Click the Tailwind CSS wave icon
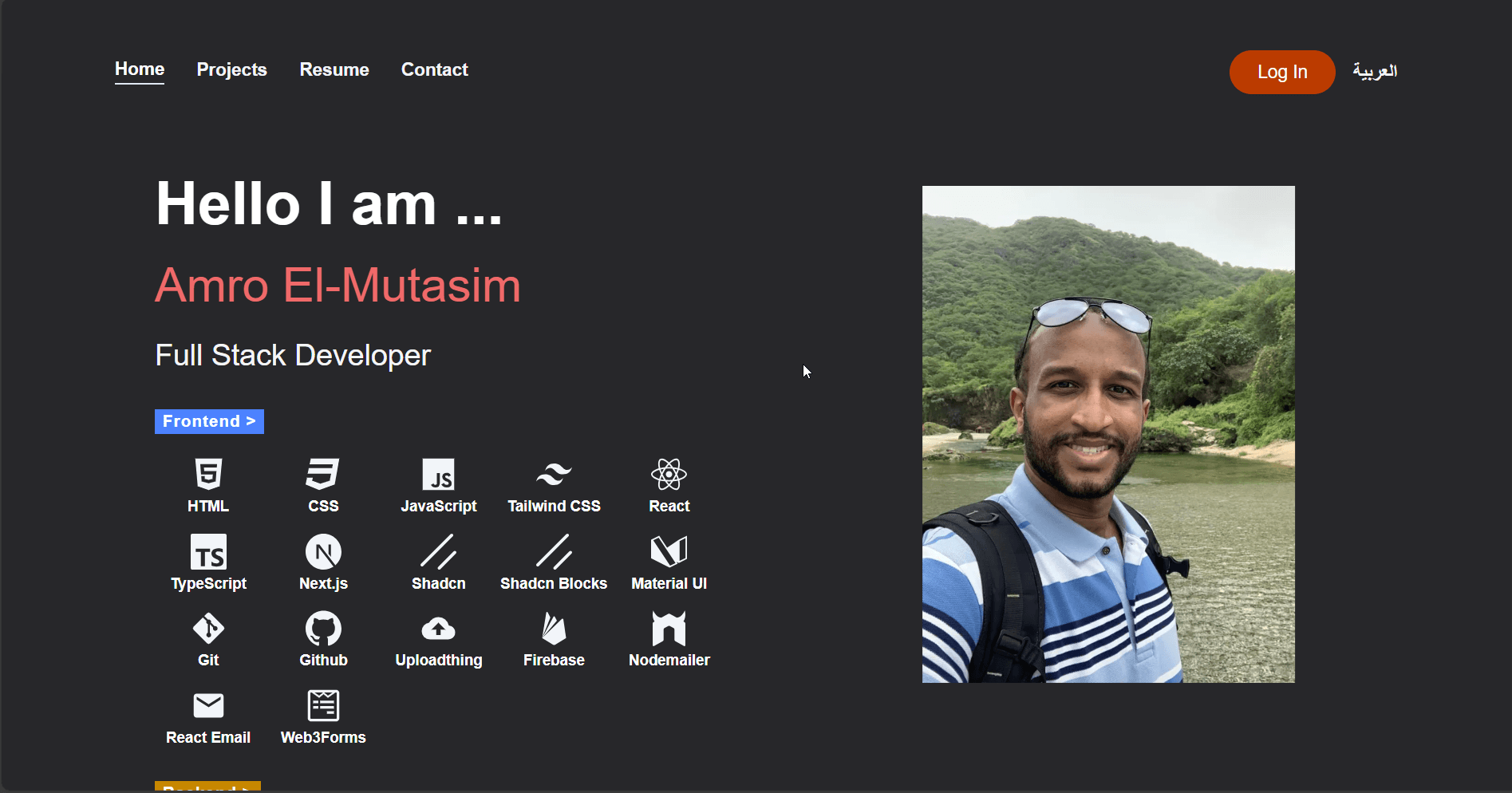This screenshot has width=1512, height=793. [x=554, y=474]
